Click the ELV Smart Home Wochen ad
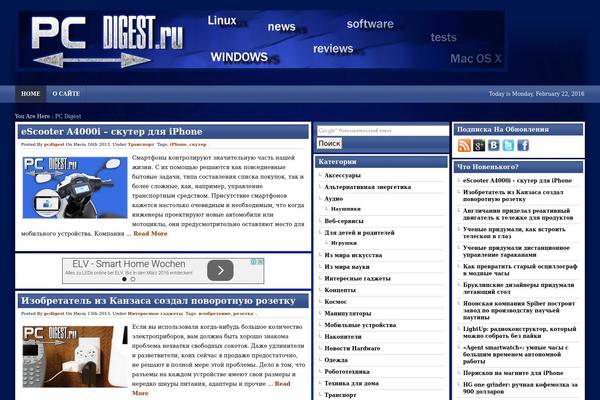 pos(163,271)
